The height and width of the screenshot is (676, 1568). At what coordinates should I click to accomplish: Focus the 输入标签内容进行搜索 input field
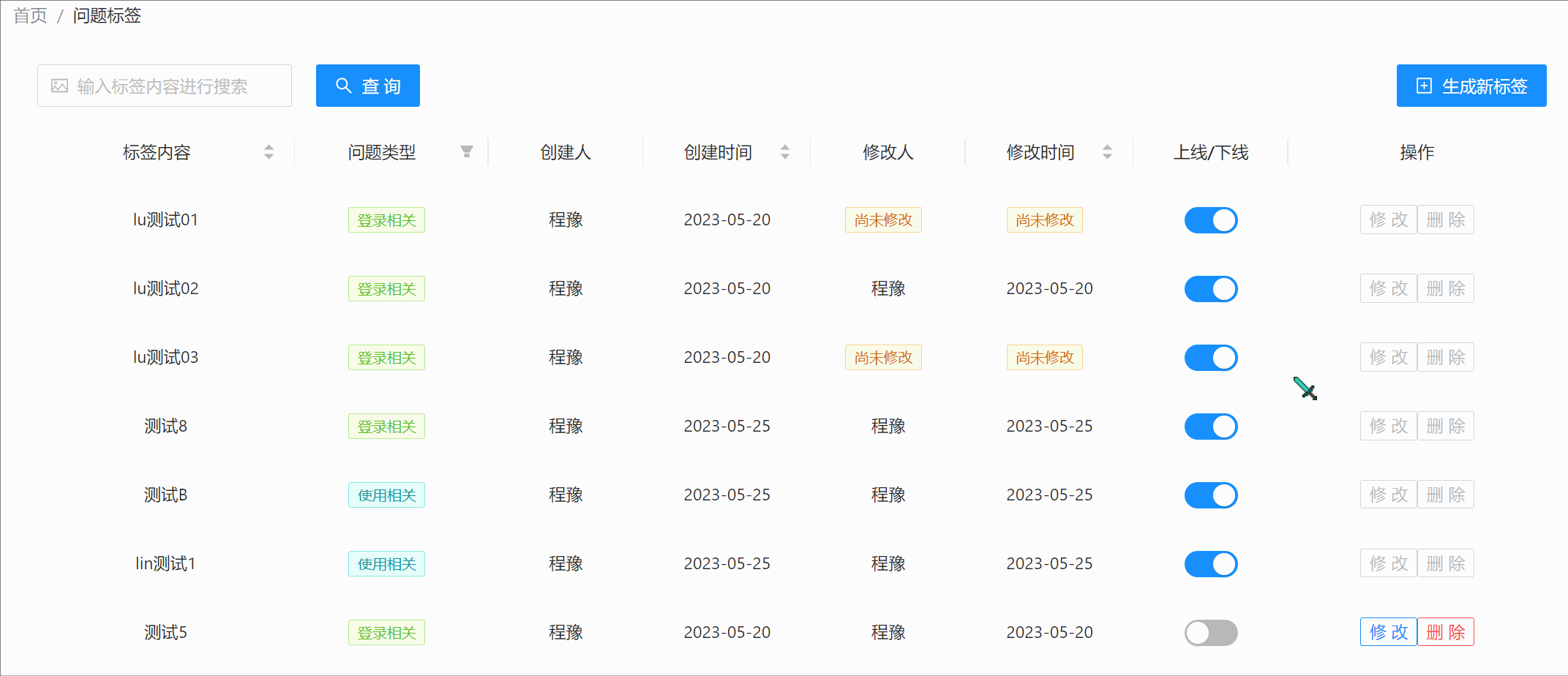coord(165,86)
